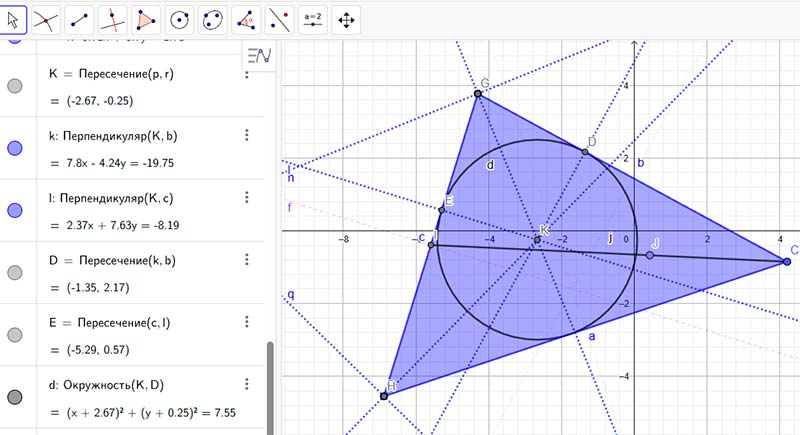Hide perpendicular line k
This screenshot has height=435, width=800.
pyautogui.click(x=15, y=148)
